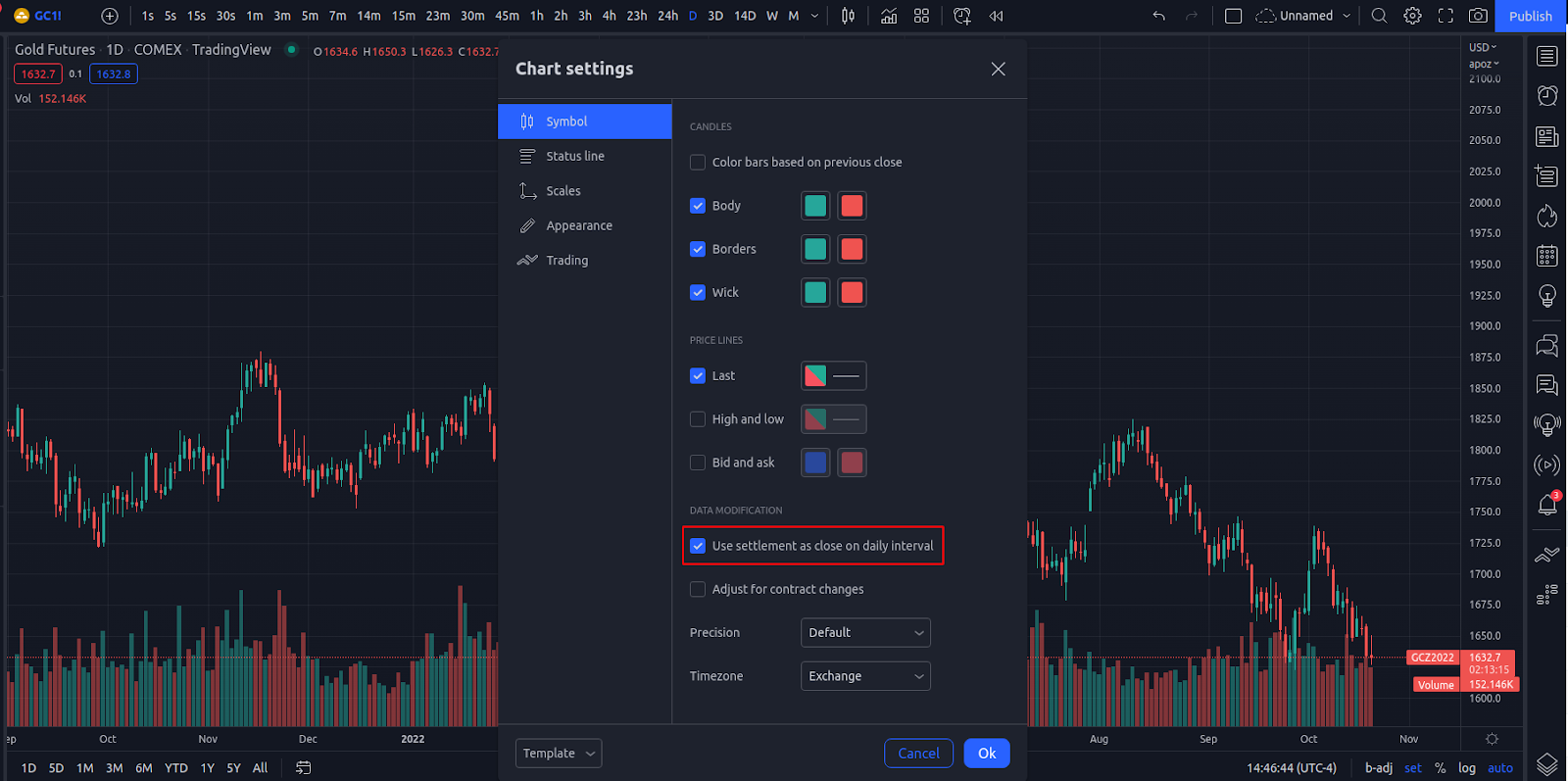
Task: Uncheck Use settlement as close on daily interval
Action: pyautogui.click(x=698, y=546)
